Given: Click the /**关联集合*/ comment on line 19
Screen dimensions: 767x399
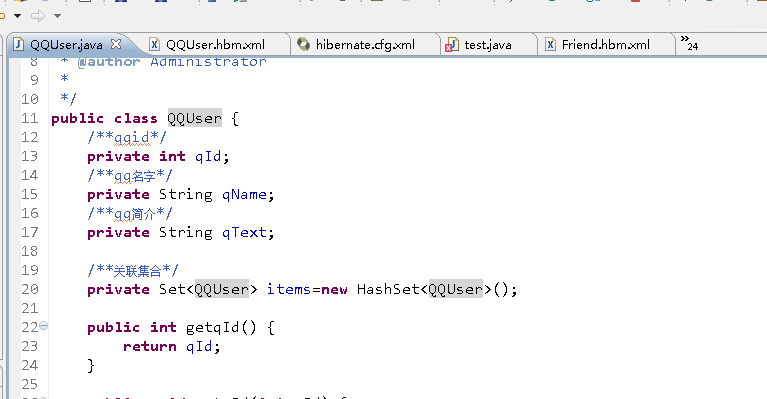Looking at the screenshot, I should pyautogui.click(x=133, y=270).
